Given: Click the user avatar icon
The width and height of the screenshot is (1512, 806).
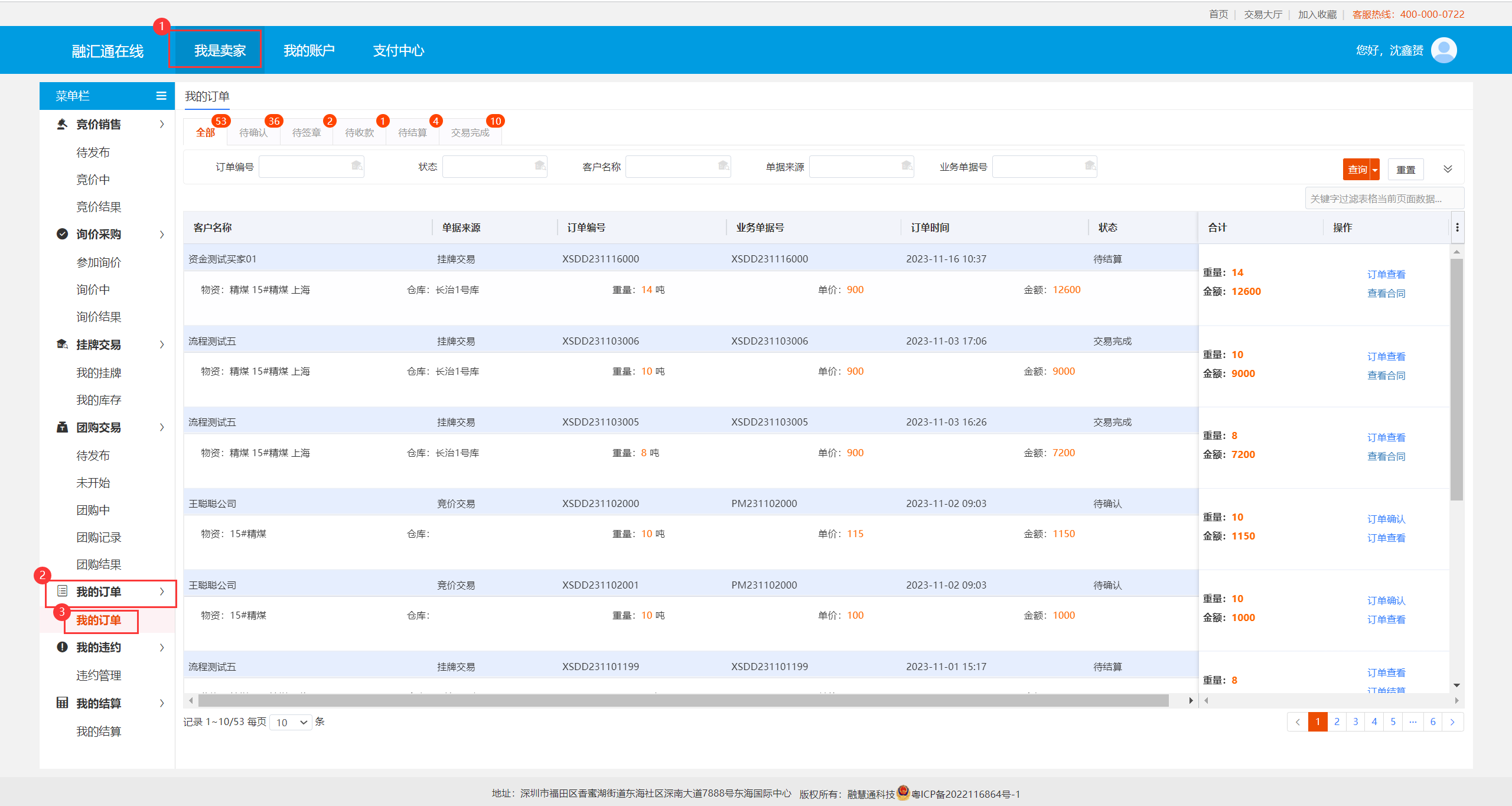Looking at the screenshot, I should 1444,51.
